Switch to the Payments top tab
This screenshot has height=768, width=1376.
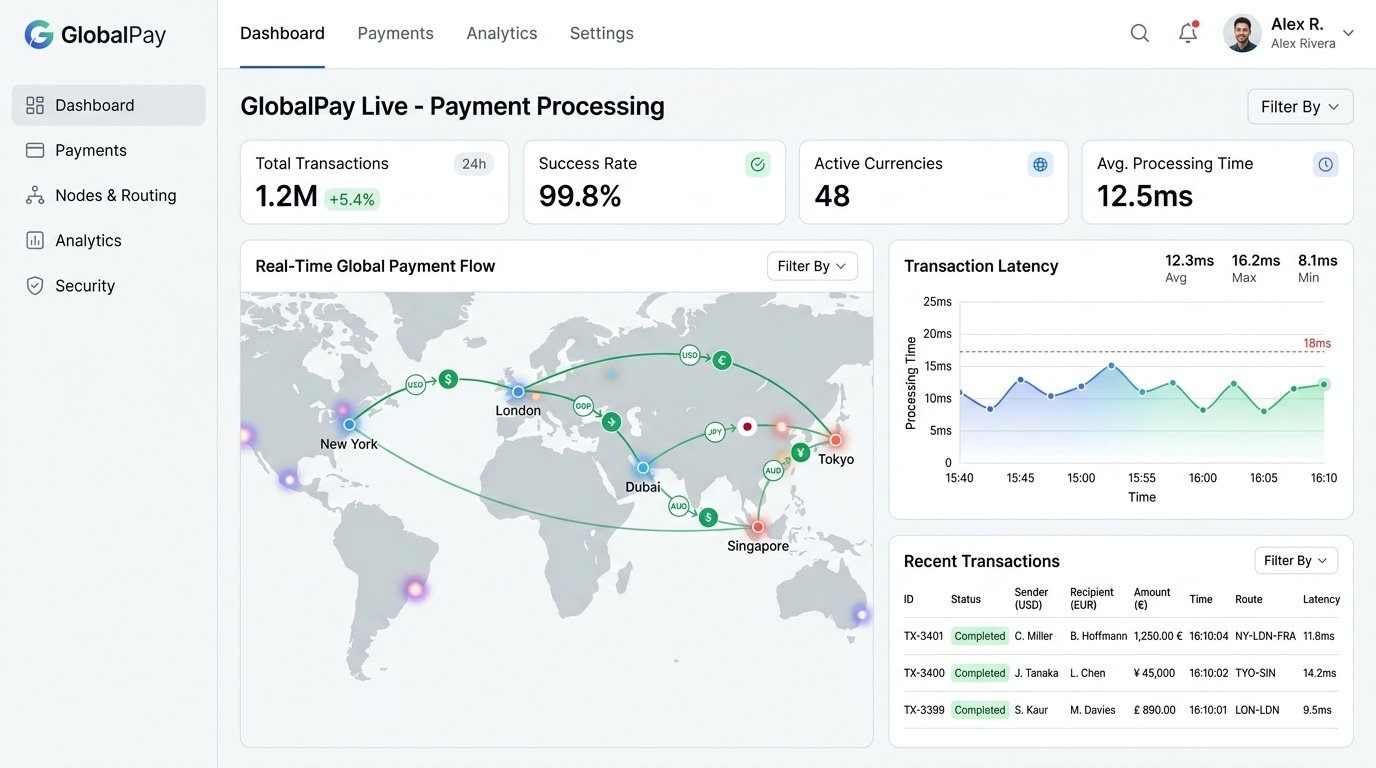pos(396,33)
